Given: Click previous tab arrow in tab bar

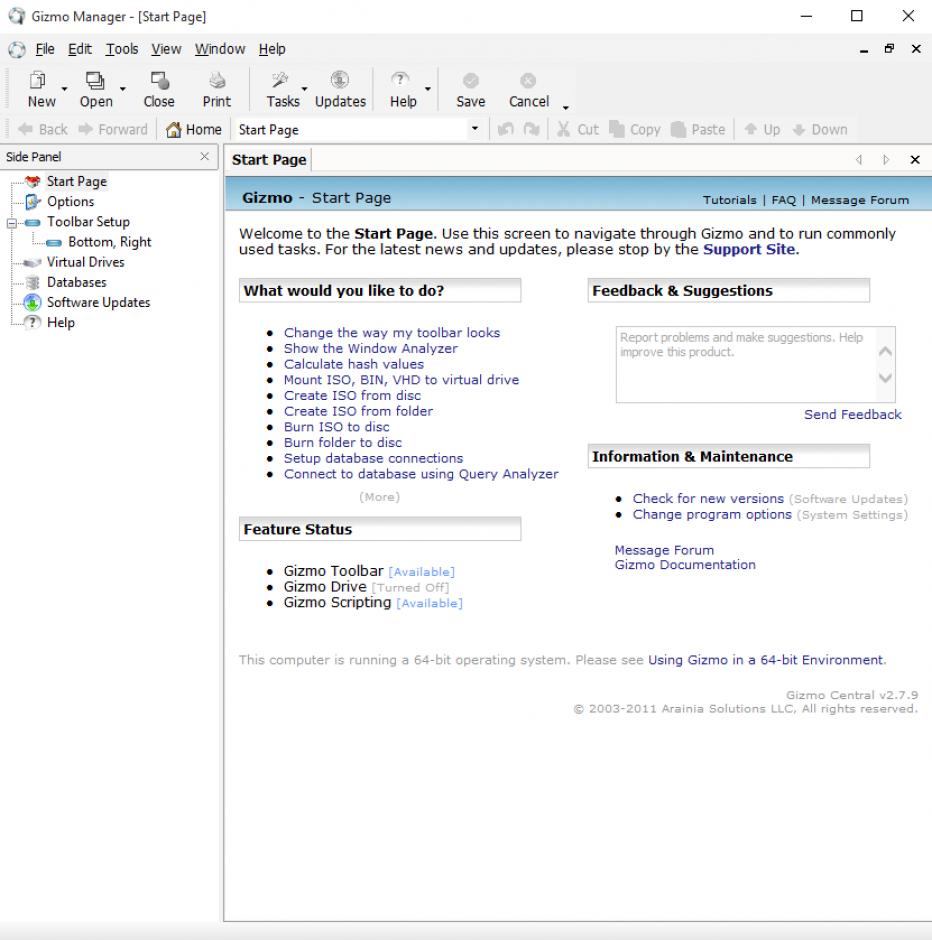Looking at the screenshot, I should (x=859, y=159).
